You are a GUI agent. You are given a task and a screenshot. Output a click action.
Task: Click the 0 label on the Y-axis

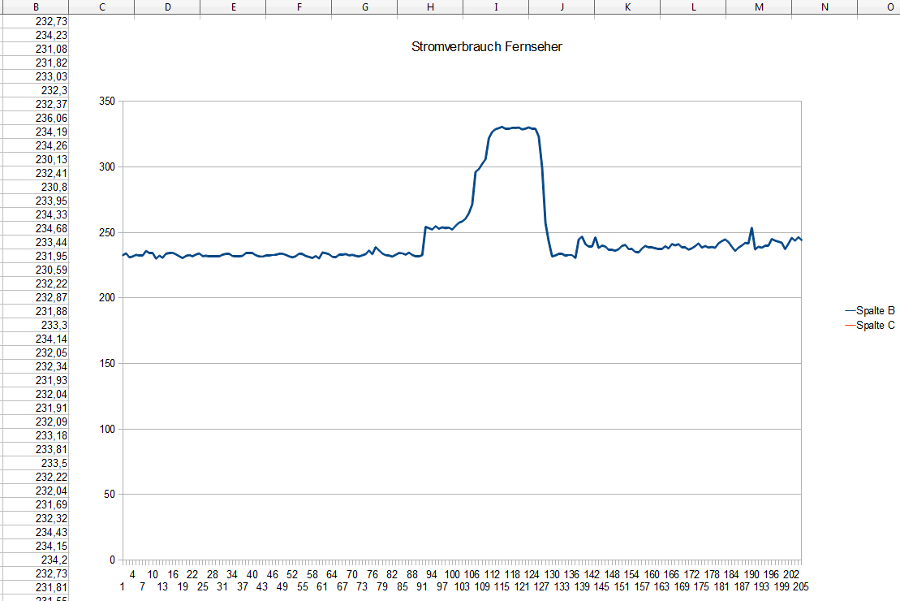tap(112, 560)
